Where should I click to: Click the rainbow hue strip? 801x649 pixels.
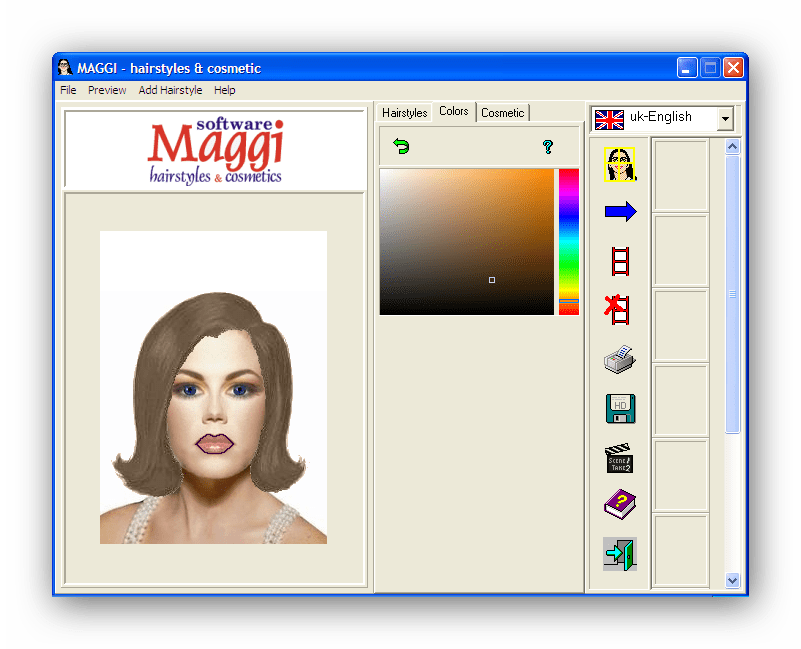[568, 241]
